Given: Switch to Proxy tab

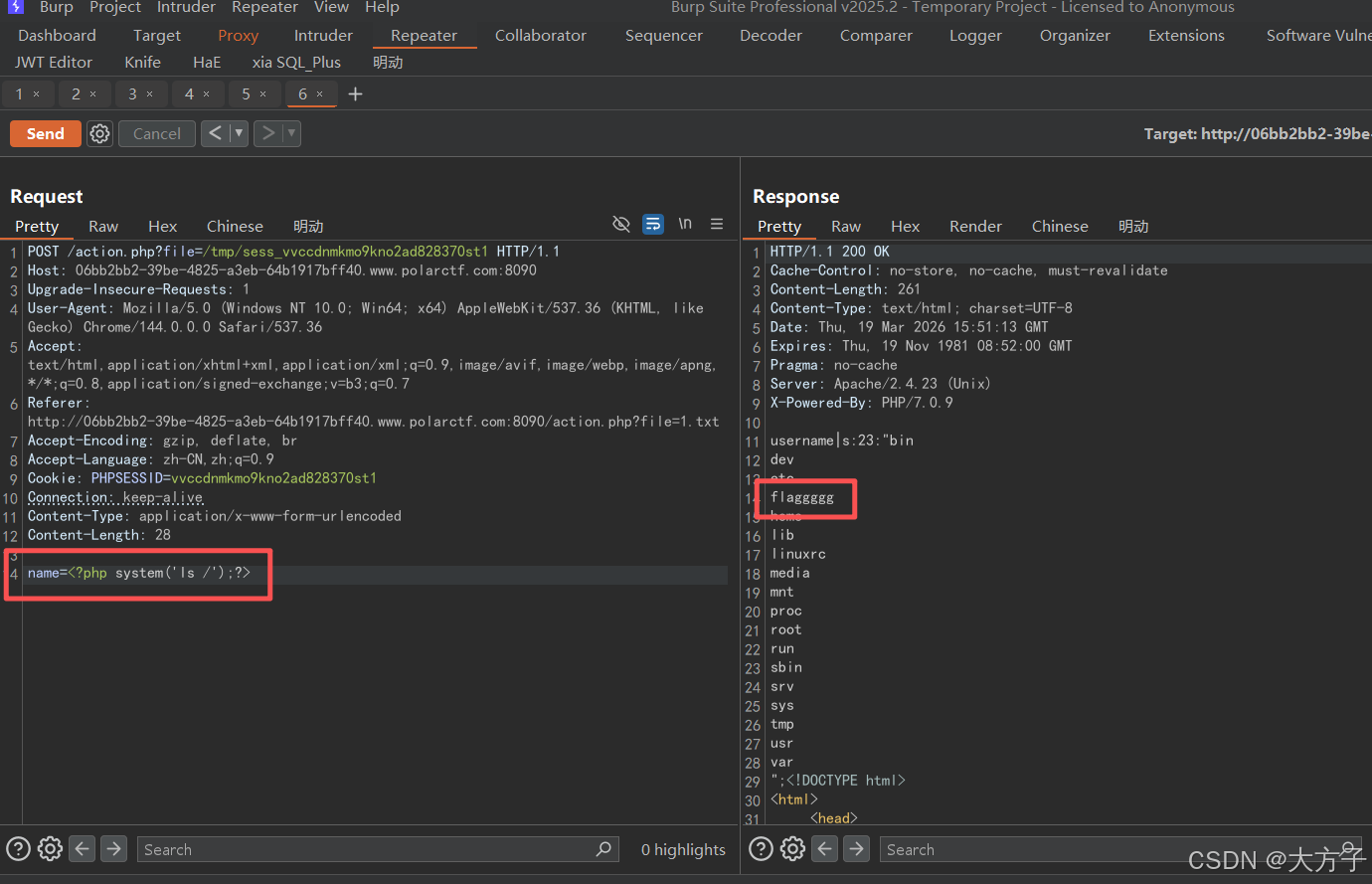Looking at the screenshot, I should click(239, 36).
